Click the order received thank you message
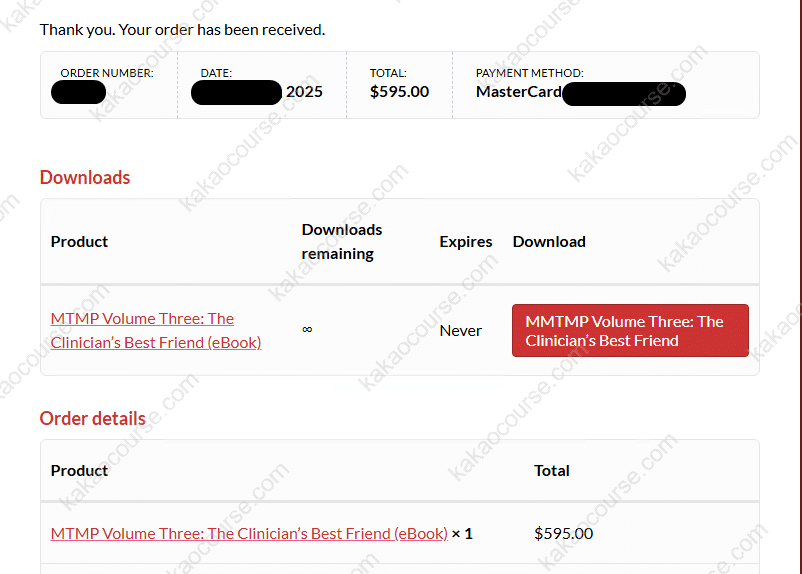Screen dimensions: 802x574 click(182, 29)
